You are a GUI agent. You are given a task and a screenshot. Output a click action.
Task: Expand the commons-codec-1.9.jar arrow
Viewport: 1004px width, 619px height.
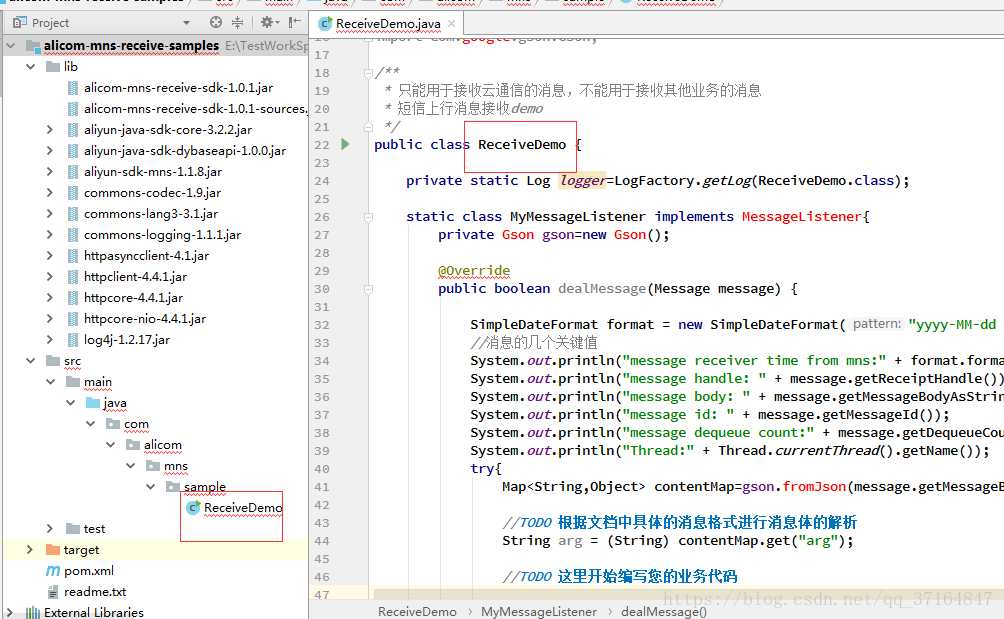[x=50, y=193]
